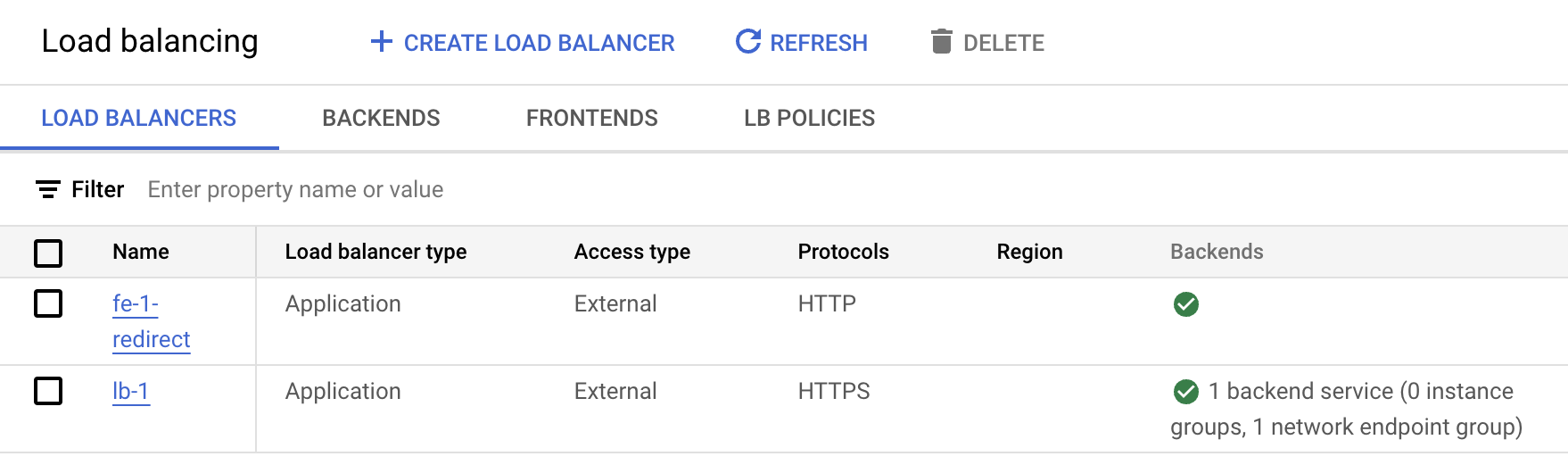Click the Load balancer type column header
This screenshot has width=1568, height=473.
click(375, 252)
